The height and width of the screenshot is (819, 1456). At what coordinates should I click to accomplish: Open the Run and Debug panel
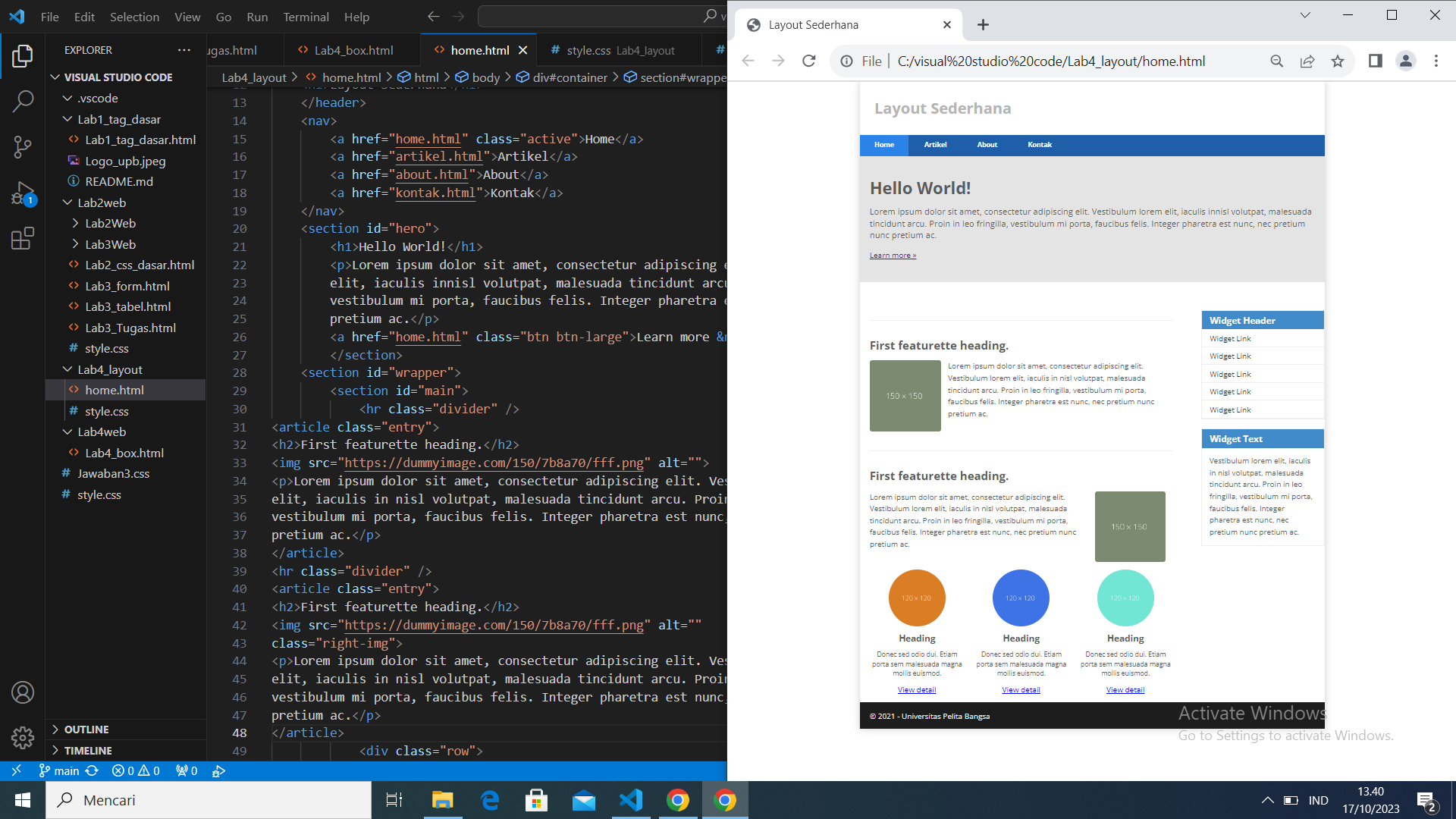tap(22, 192)
